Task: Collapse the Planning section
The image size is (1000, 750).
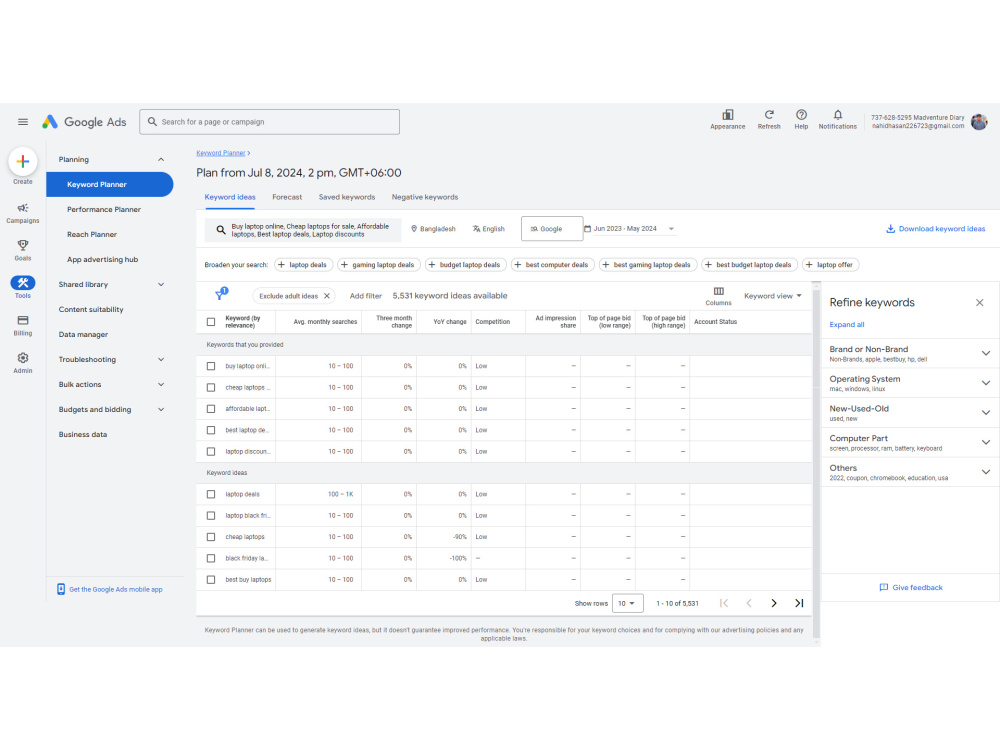Action: click(x=161, y=159)
